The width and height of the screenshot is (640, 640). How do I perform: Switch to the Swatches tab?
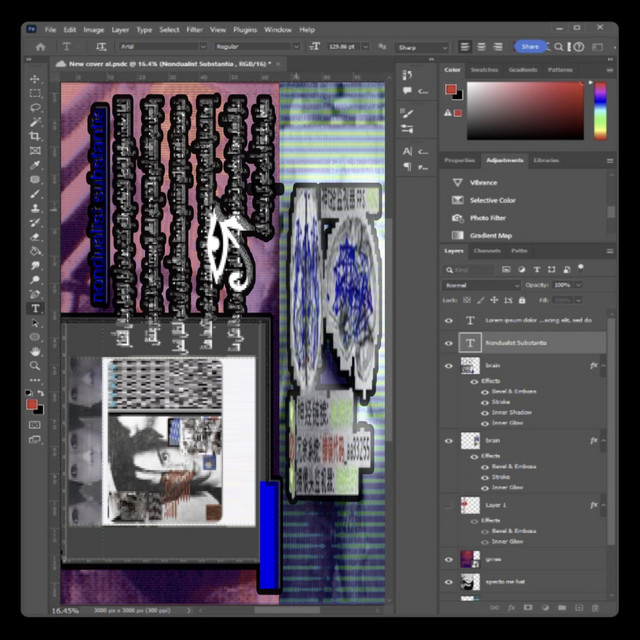[x=484, y=70]
